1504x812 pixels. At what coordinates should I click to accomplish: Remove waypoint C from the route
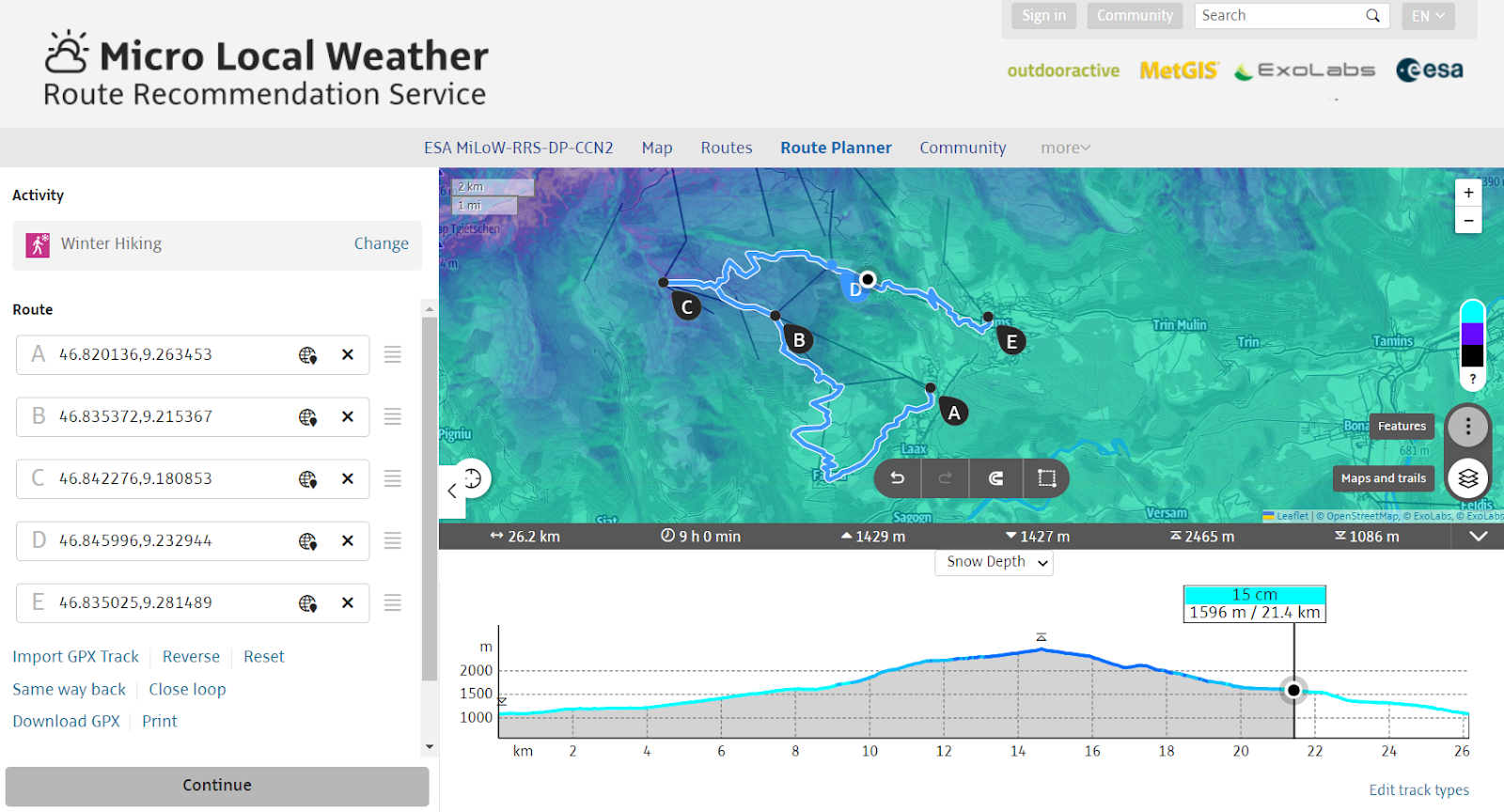(348, 478)
